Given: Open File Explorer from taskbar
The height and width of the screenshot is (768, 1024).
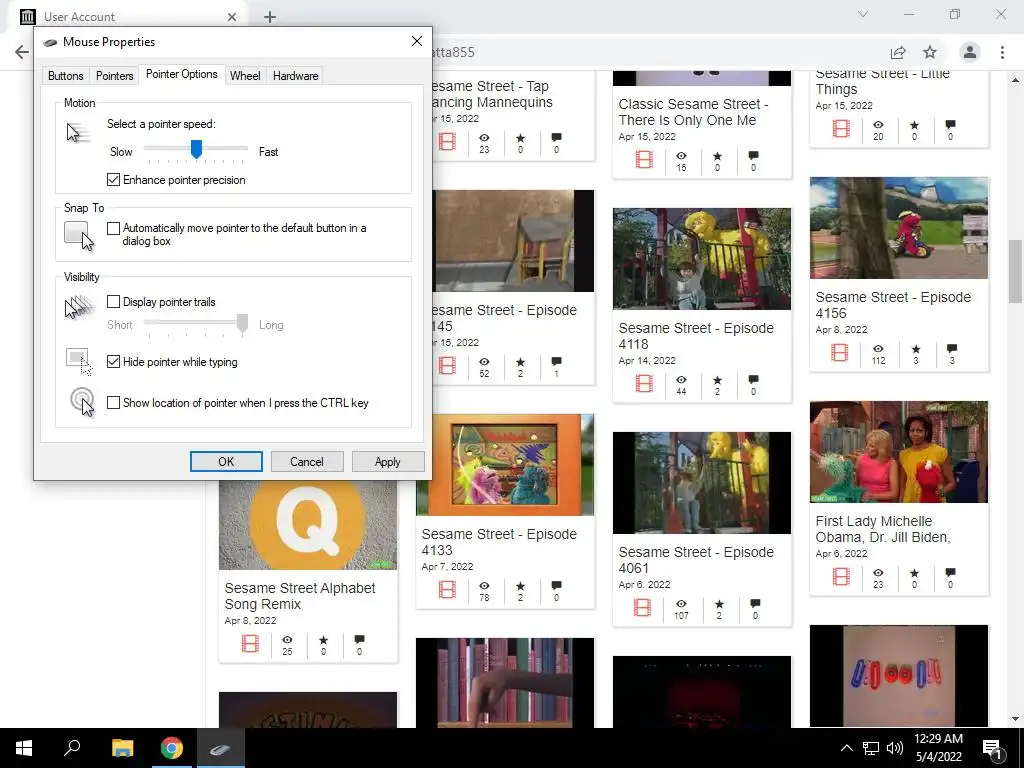Looking at the screenshot, I should tap(122, 748).
